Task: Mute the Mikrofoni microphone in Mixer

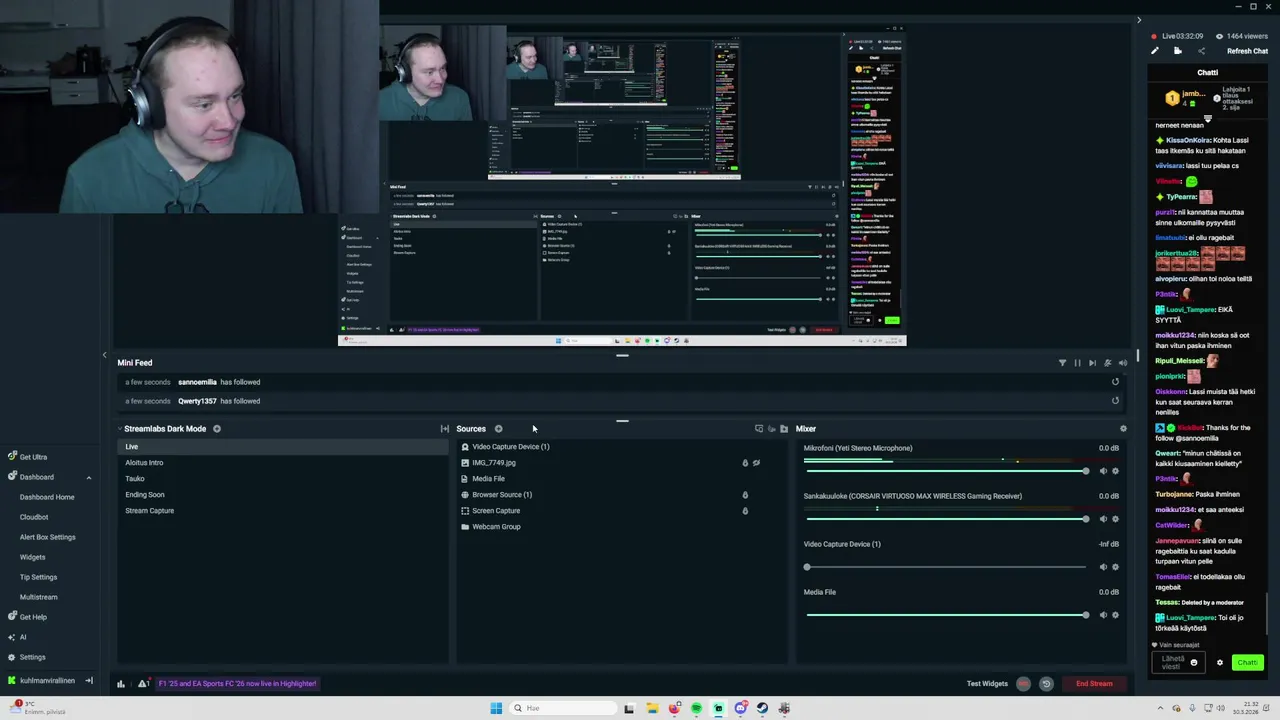Action: 1103,471
